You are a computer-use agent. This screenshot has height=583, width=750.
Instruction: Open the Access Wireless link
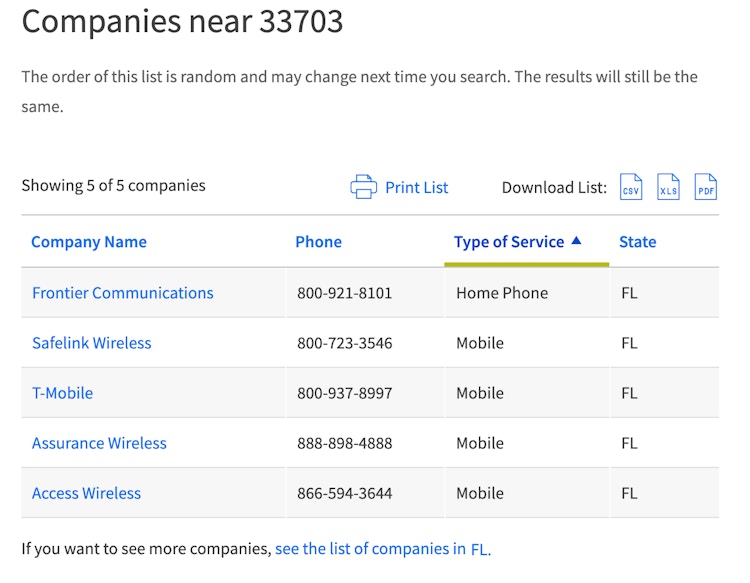(87, 494)
